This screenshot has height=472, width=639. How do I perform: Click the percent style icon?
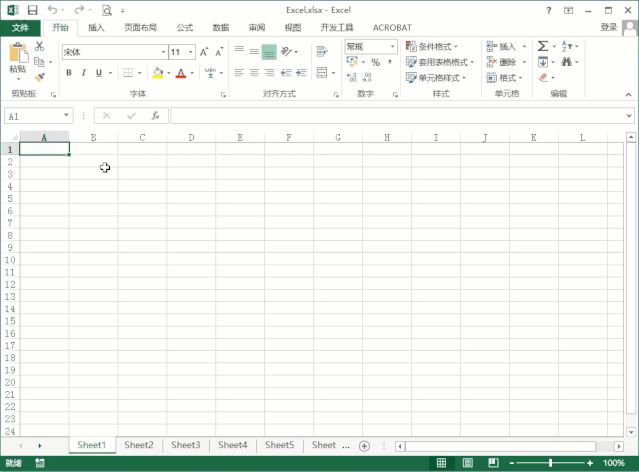coord(375,62)
